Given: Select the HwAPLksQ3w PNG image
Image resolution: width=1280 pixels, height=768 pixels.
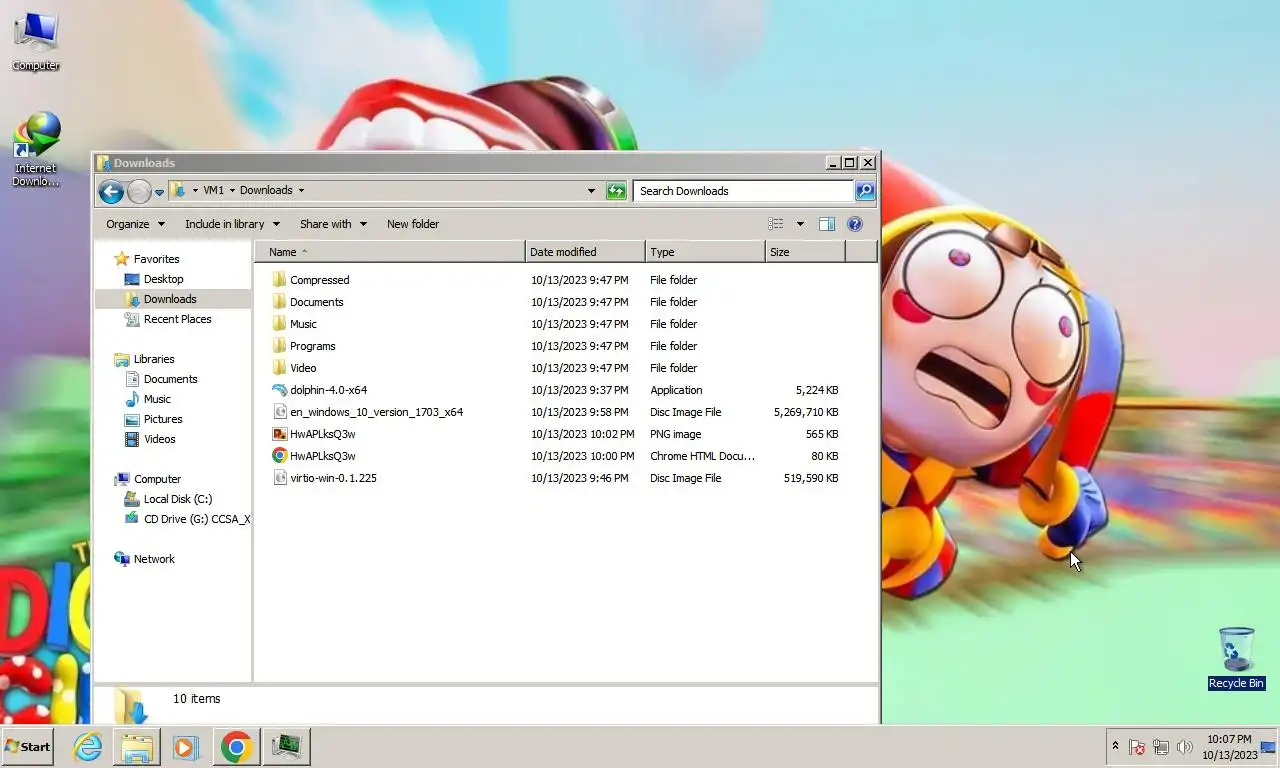Looking at the screenshot, I should tap(322, 434).
